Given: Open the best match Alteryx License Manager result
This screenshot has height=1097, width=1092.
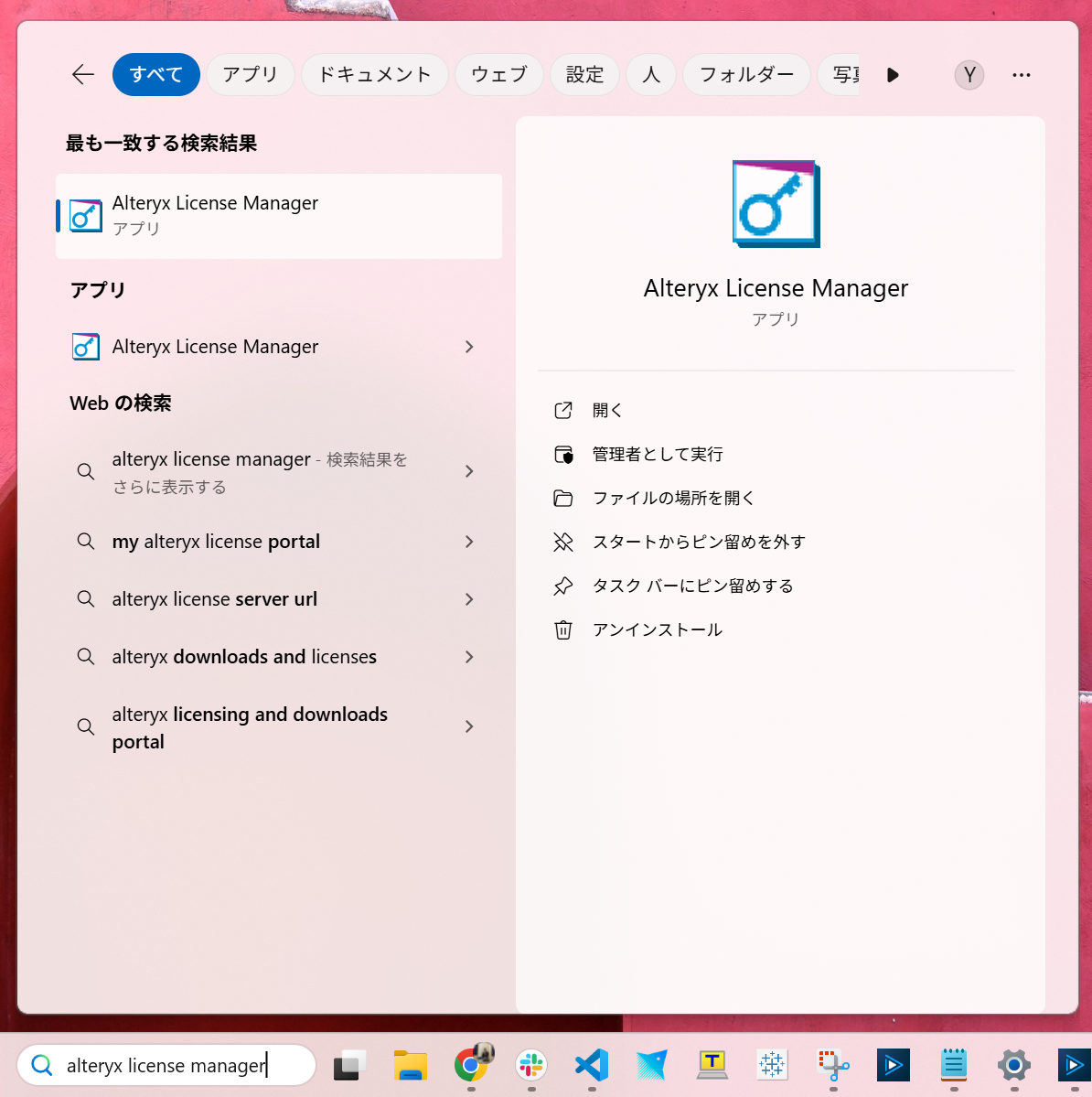Looking at the screenshot, I should [279, 216].
